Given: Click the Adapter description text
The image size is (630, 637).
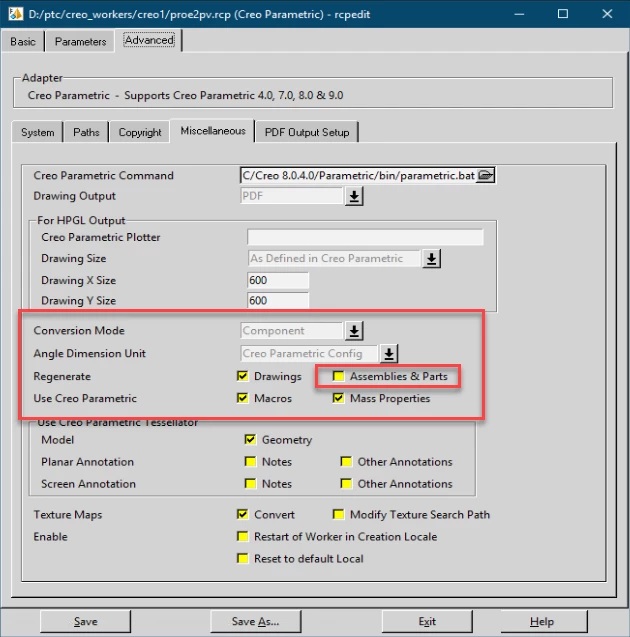Looking at the screenshot, I should coord(185,95).
